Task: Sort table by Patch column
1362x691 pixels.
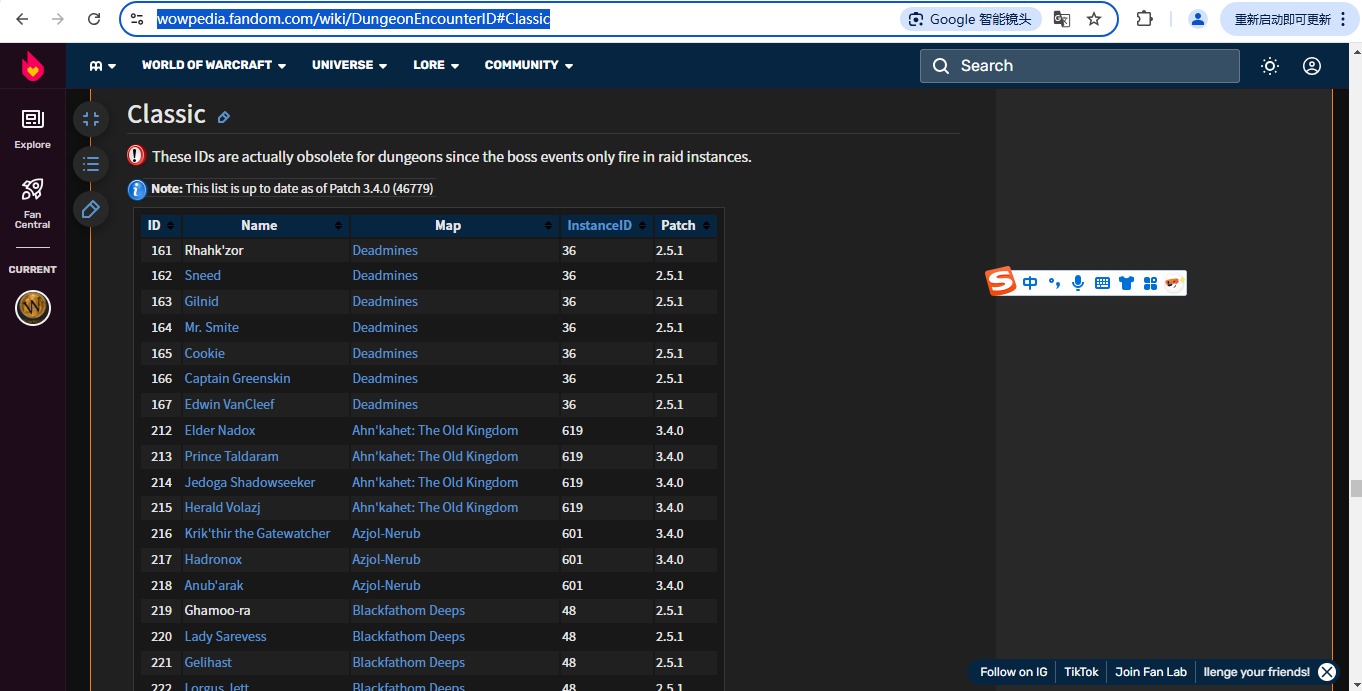Action: [686, 226]
